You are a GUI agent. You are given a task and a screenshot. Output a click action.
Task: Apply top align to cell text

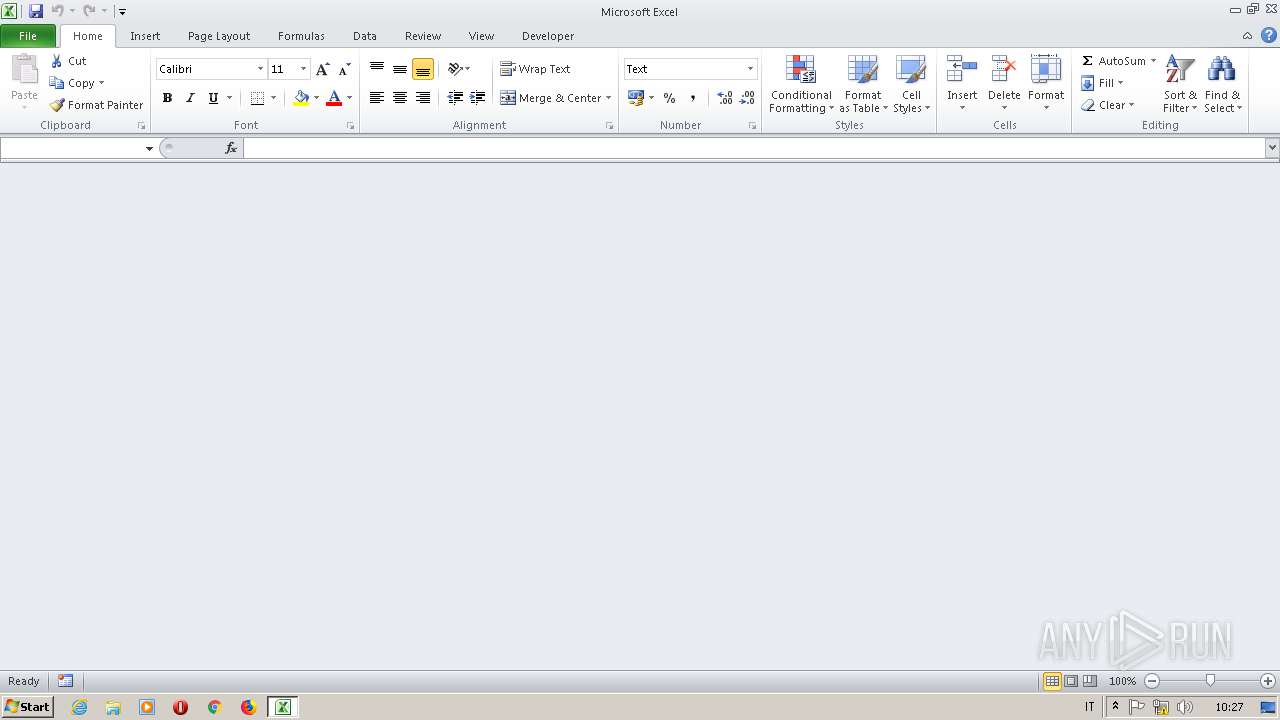[377, 69]
